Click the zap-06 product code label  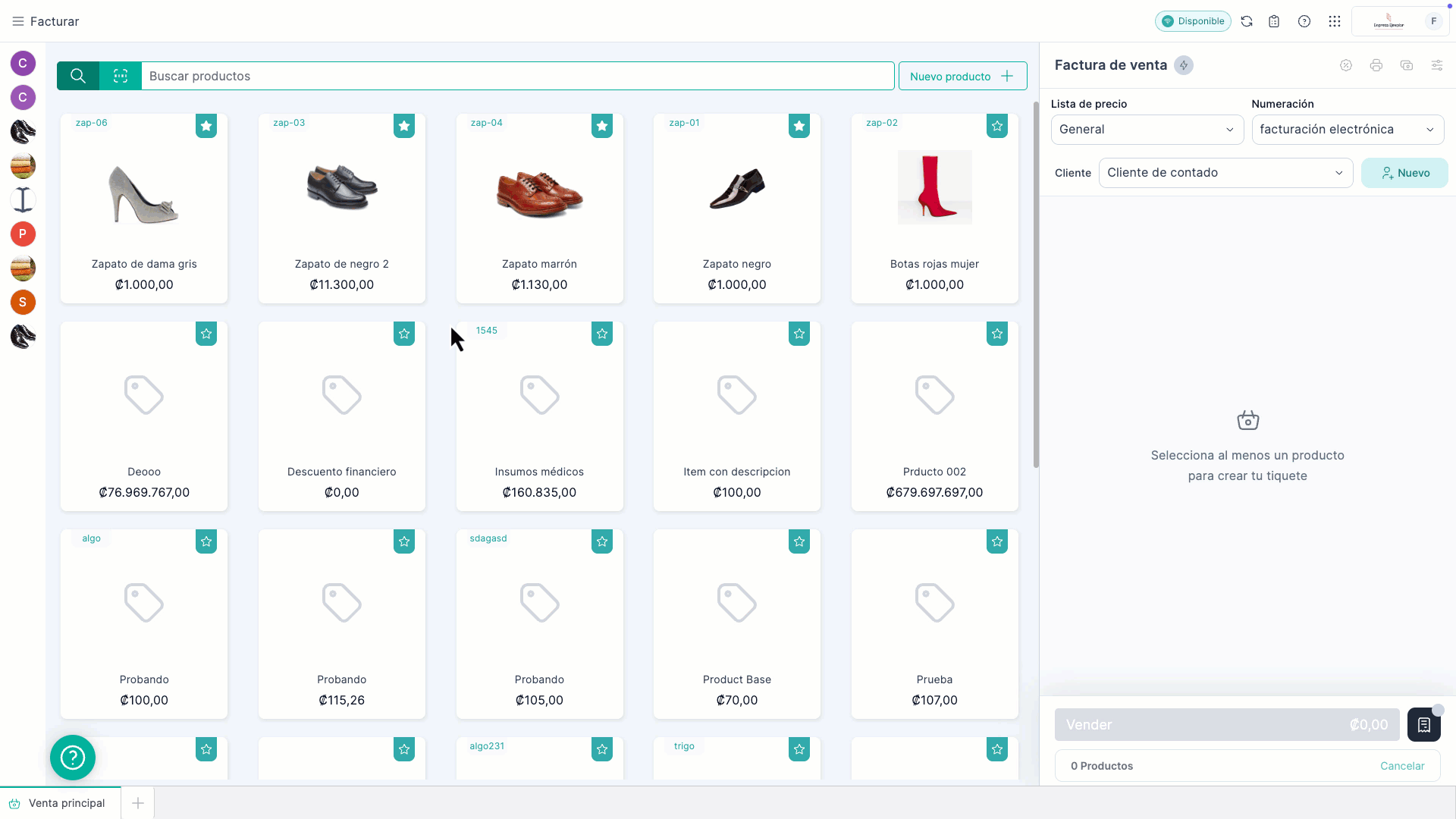point(92,123)
